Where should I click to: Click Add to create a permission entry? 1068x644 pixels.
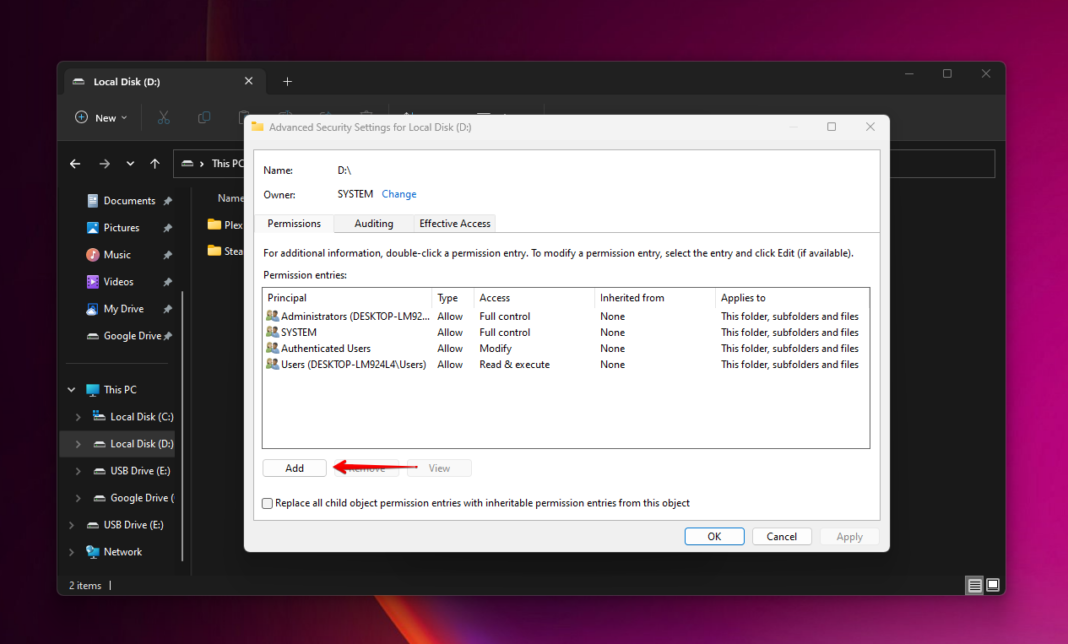[294, 467]
